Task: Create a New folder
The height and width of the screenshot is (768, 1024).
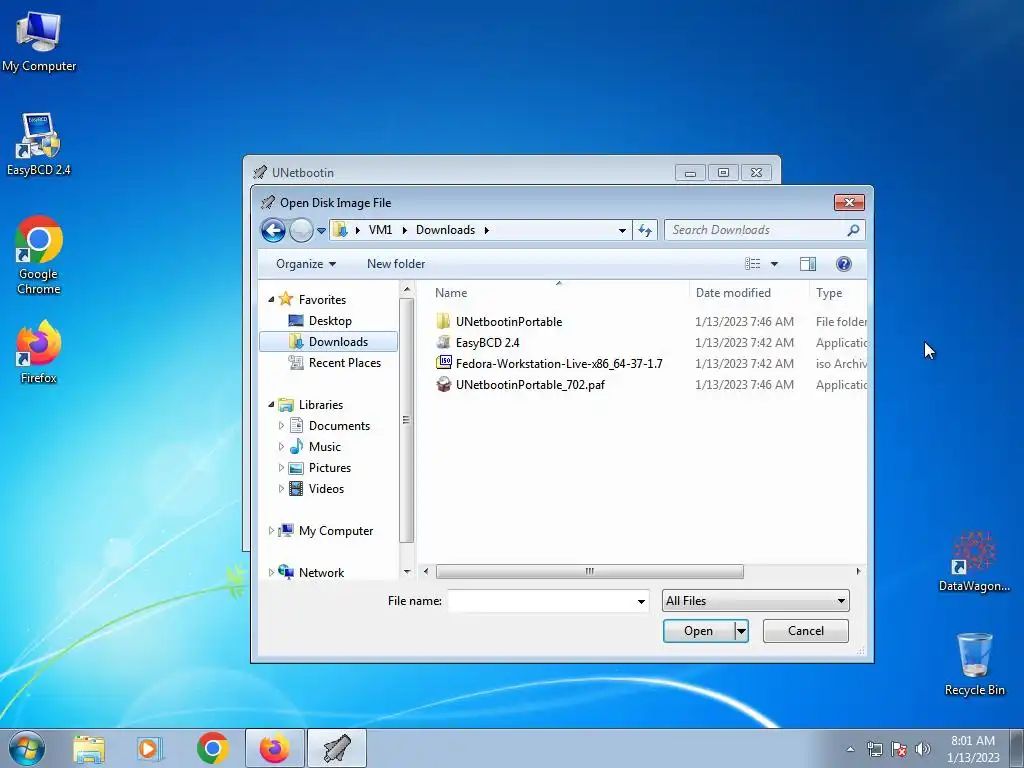Action: tap(396, 264)
